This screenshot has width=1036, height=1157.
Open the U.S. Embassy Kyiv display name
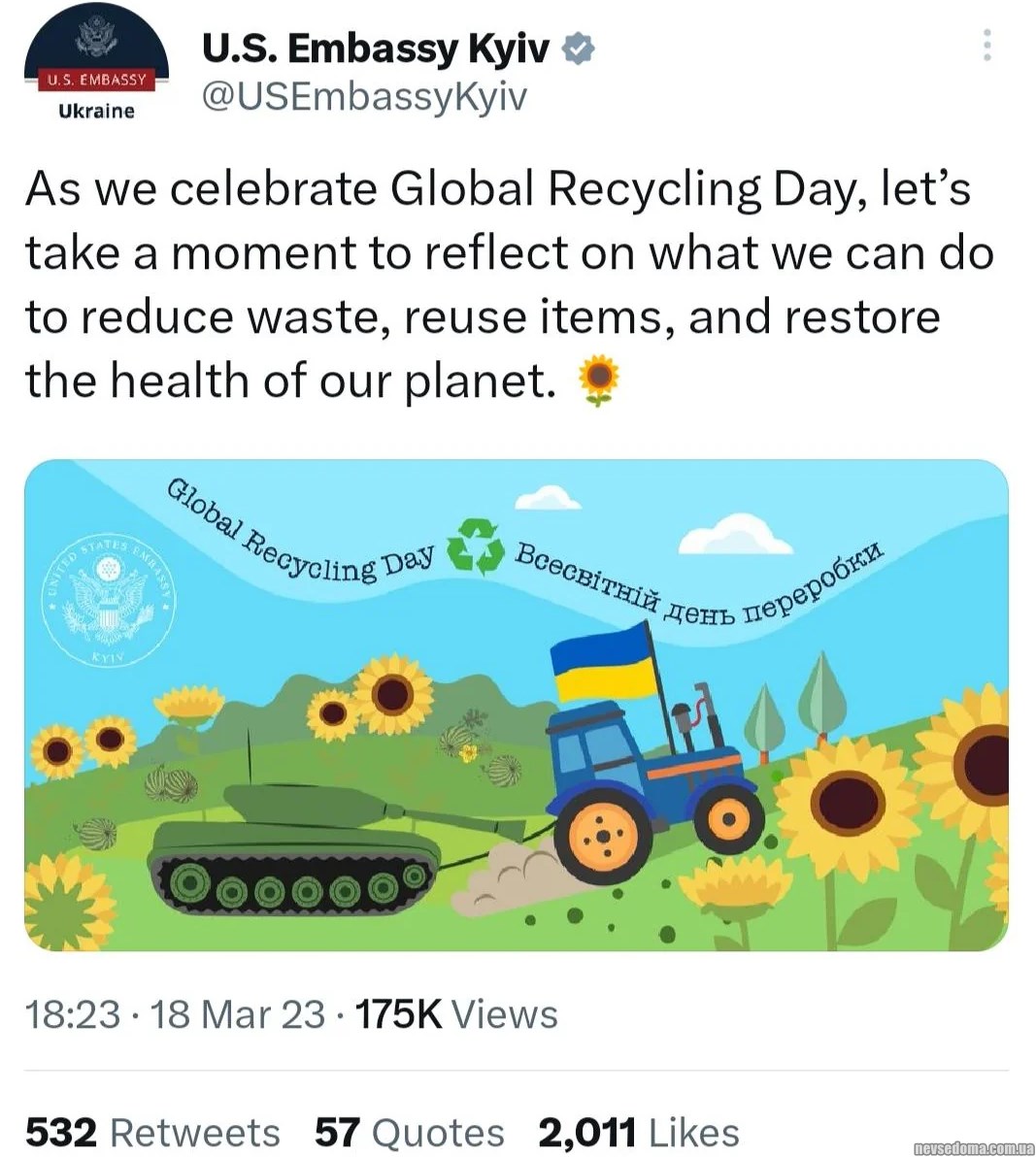point(375,49)
